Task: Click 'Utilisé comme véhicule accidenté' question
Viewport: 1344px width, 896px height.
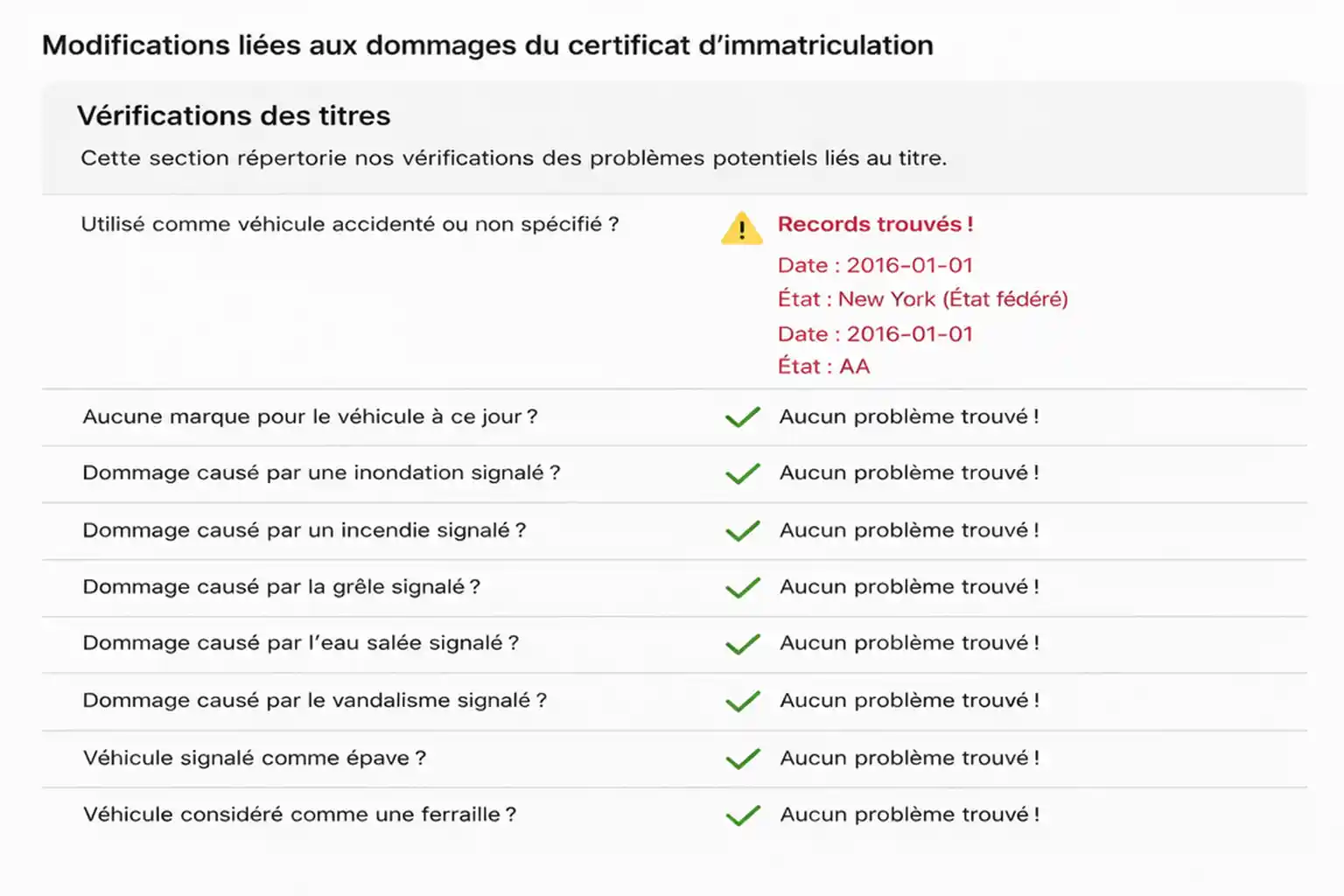Action: click(350, 224)
